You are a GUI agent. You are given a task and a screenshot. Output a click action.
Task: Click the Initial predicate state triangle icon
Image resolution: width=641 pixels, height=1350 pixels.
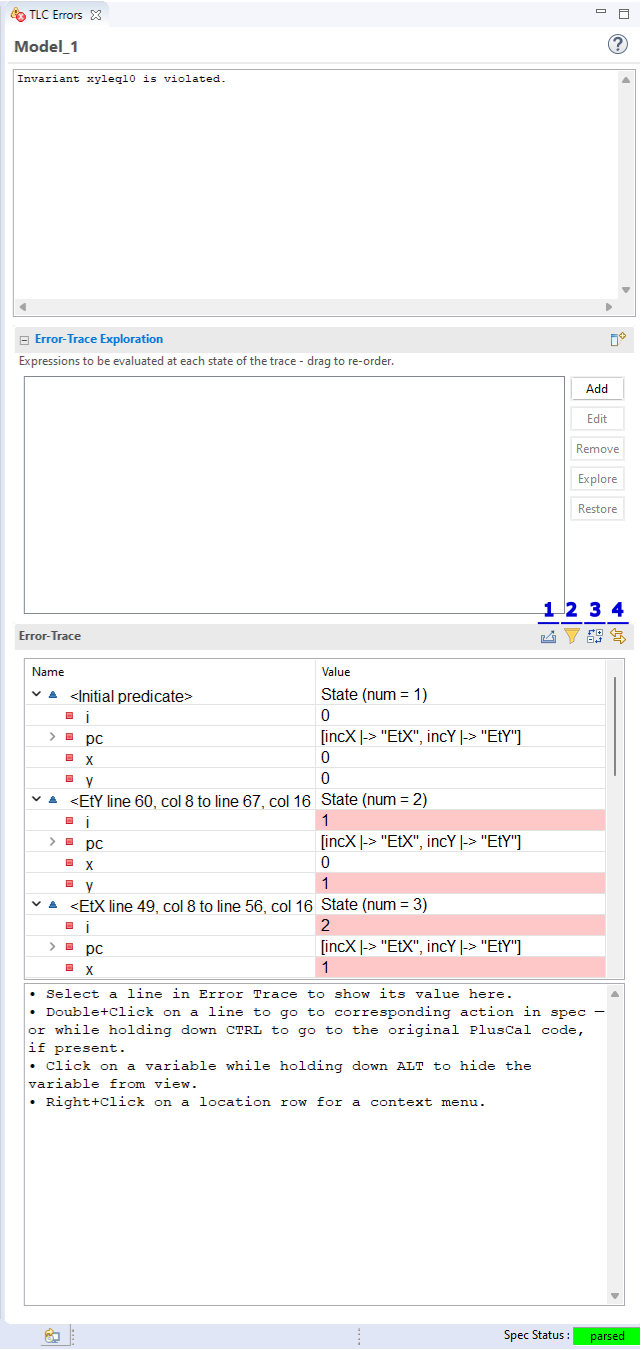[53, 695]
